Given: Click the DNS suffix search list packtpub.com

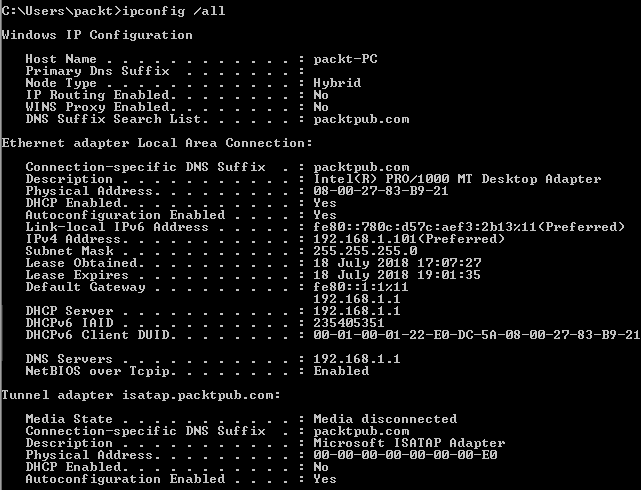Looking at the screenshot, I should tap(361, 119).
